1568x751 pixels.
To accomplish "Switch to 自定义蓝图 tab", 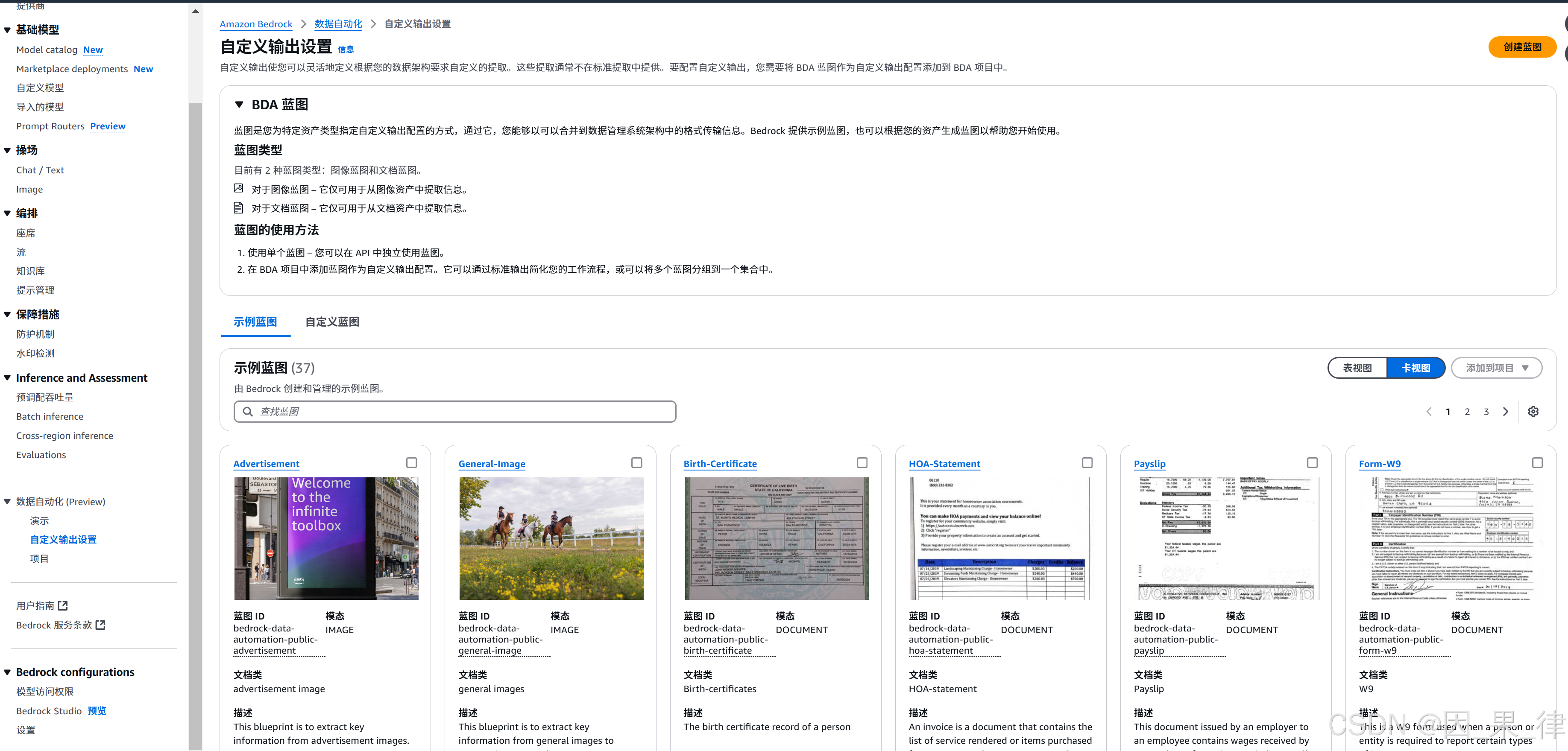I will click(332, 321).
